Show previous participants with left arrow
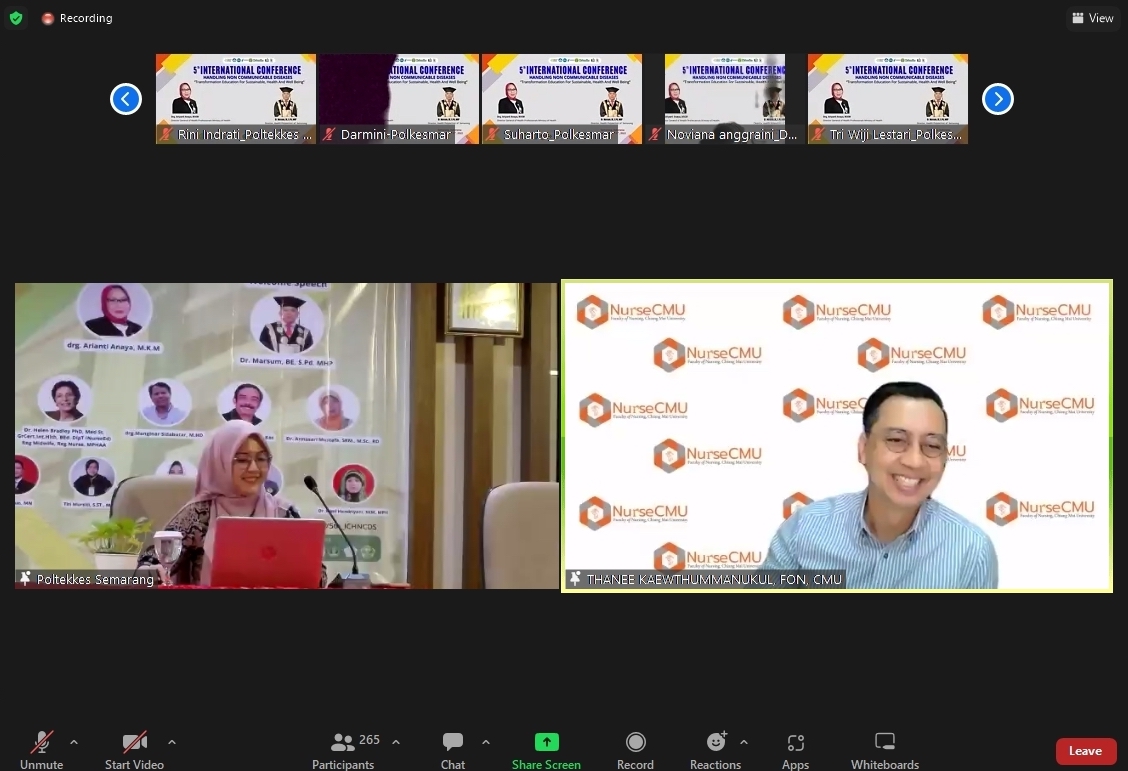Screen dimensions: 1128x771 [x=126, y=99]
